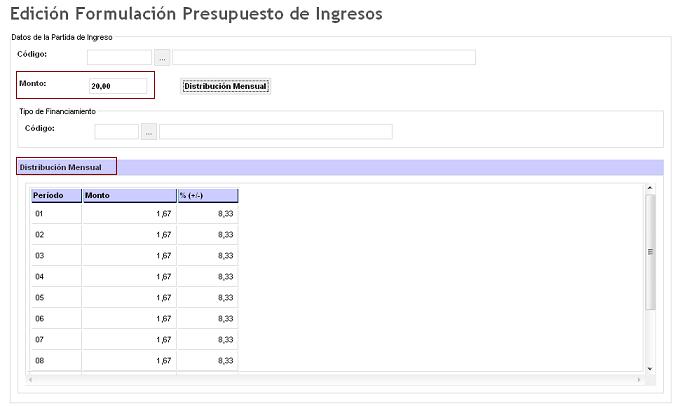
Task: Click the horizontal scrollbar left arrow
Action: 30,380
